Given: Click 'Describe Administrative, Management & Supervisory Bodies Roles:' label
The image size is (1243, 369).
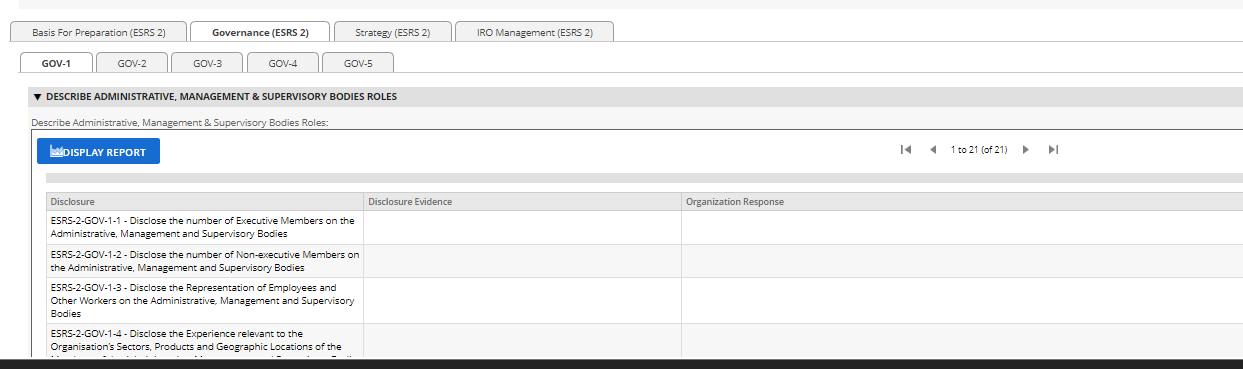Looking at the screenshot, I should 180,122.
